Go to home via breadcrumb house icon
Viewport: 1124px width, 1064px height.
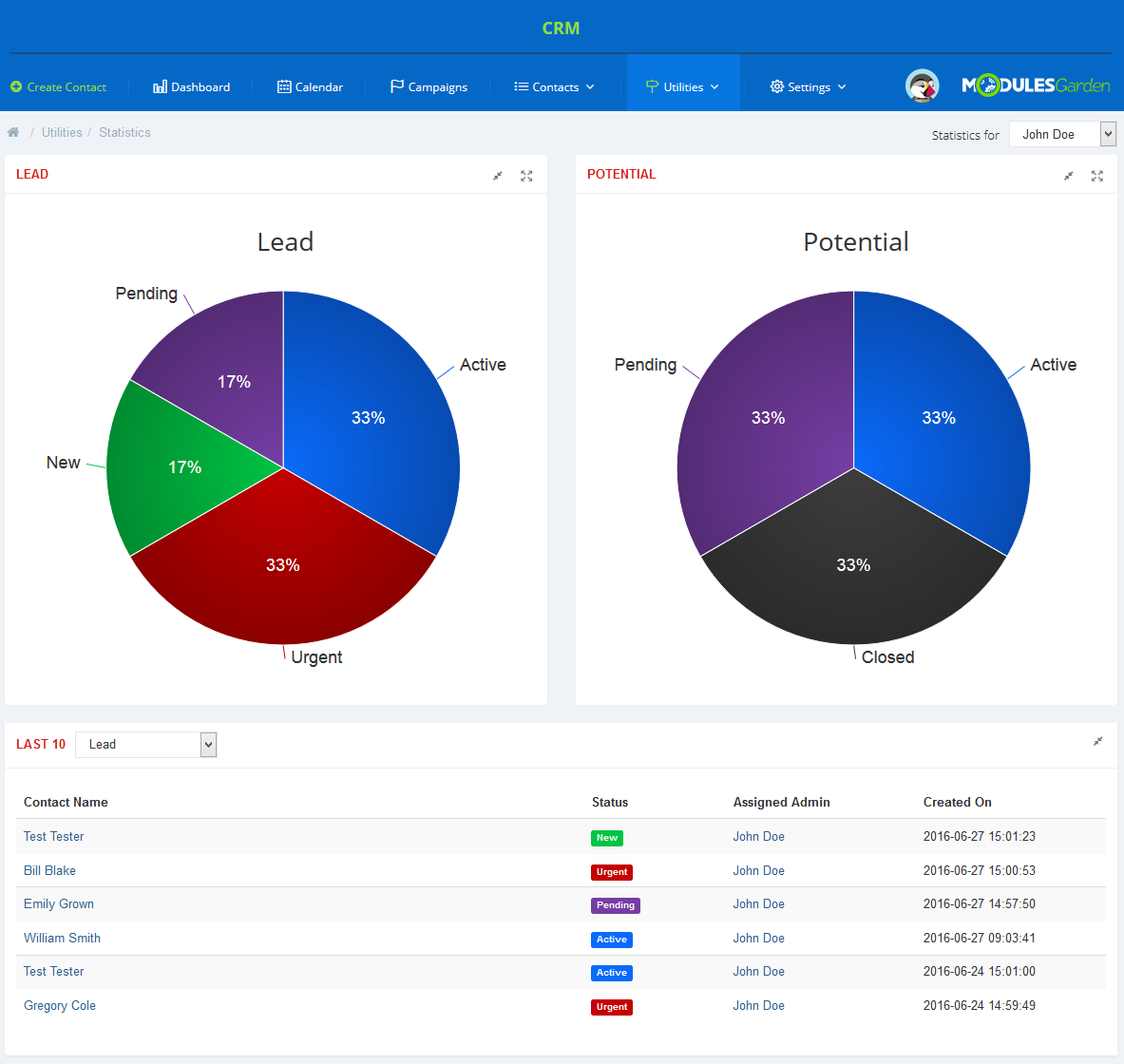(x=13, y=132)
